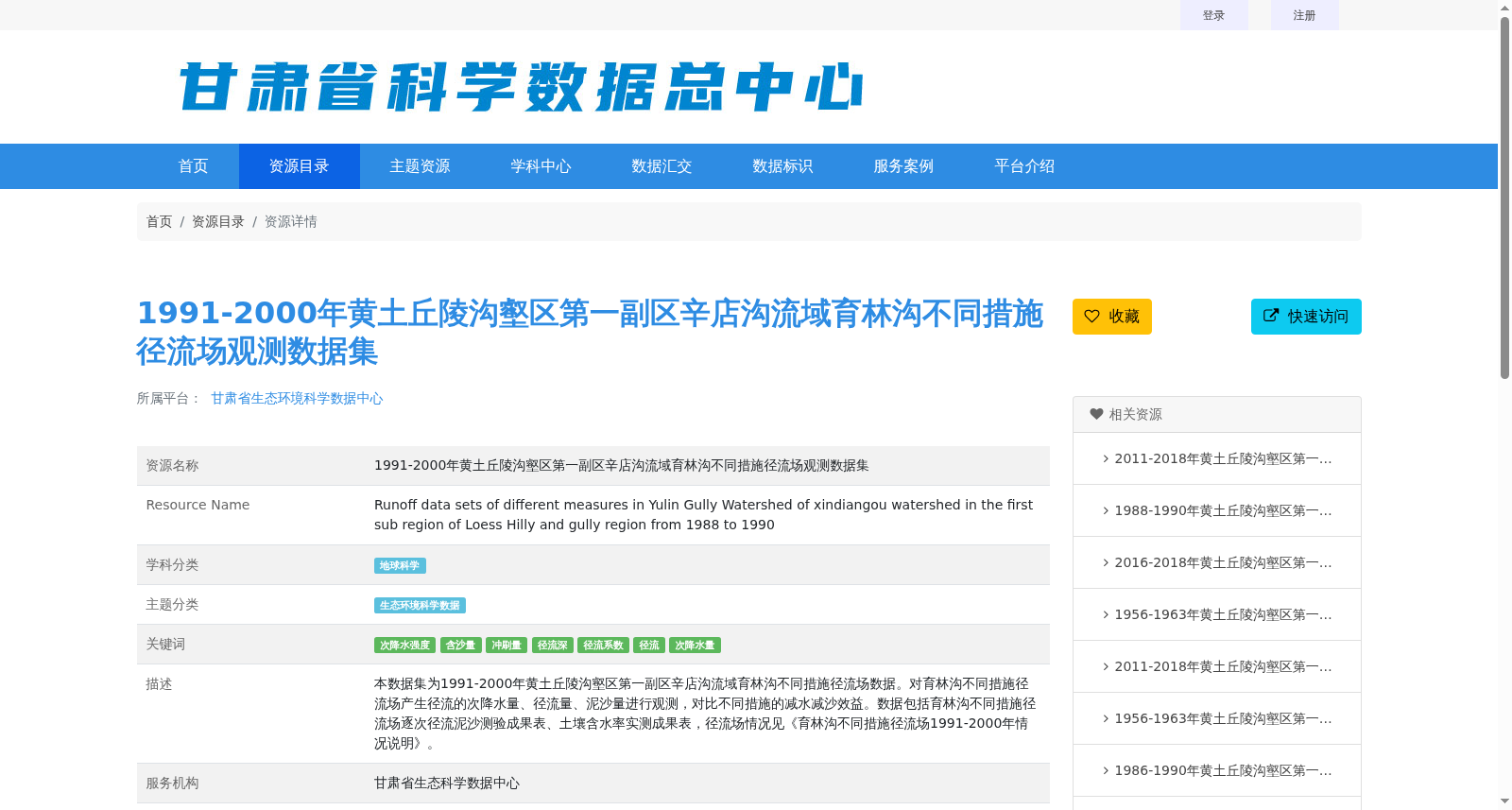Click the 地球科学 subject tag
This screenshot has height=810, width=1512.
point(400,566)
